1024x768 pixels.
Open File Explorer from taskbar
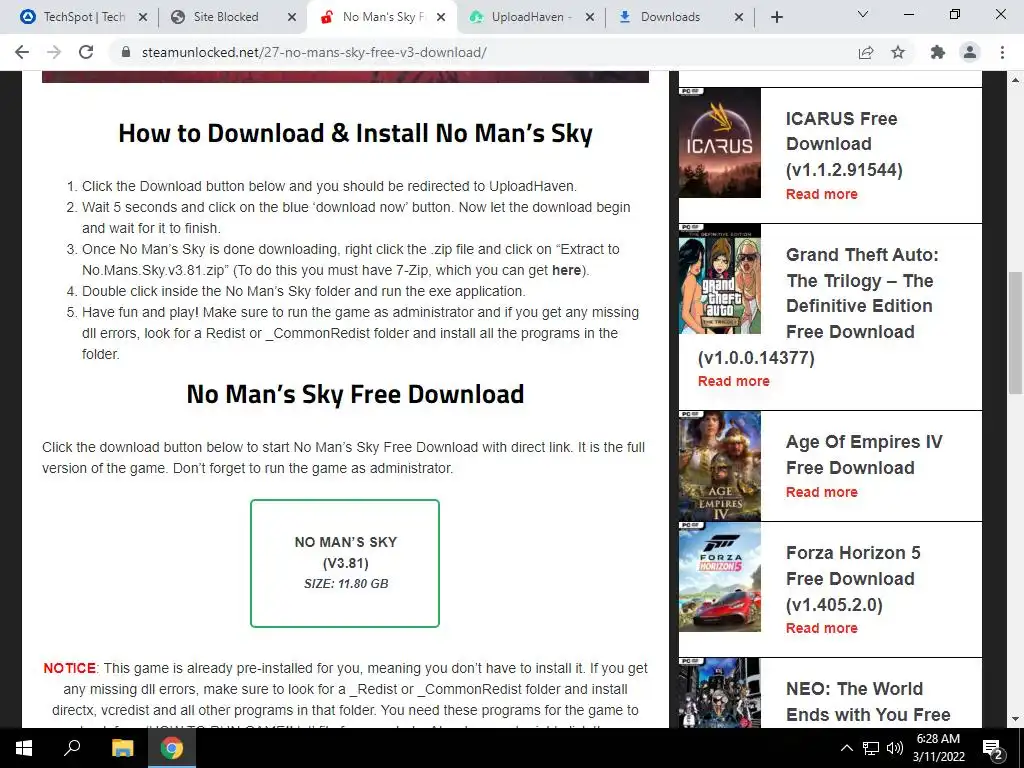(122, 748)
